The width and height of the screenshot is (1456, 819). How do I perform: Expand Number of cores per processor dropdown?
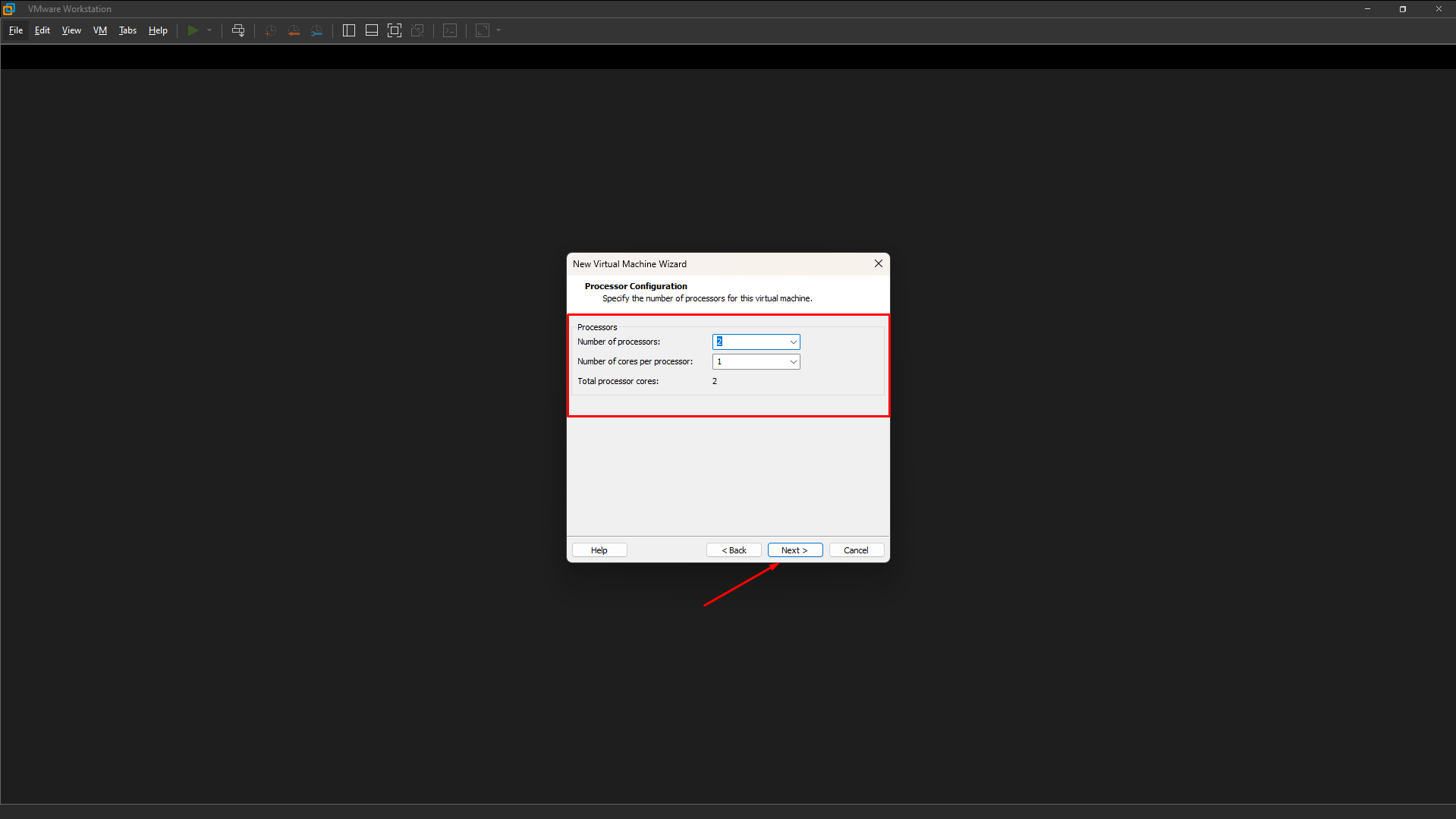click(x=793, y=362)
